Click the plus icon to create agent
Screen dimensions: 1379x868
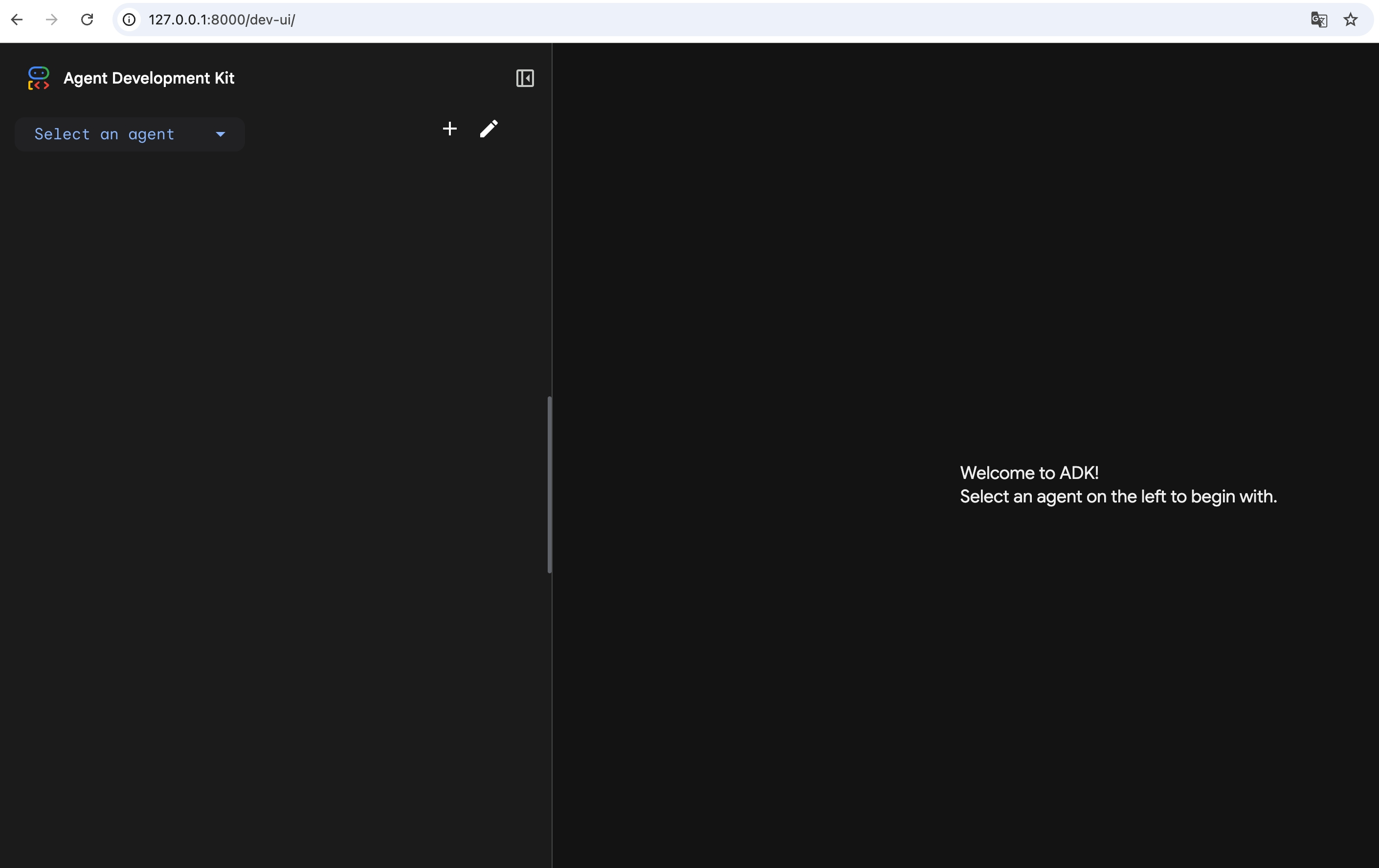click(x=449, y=129)
